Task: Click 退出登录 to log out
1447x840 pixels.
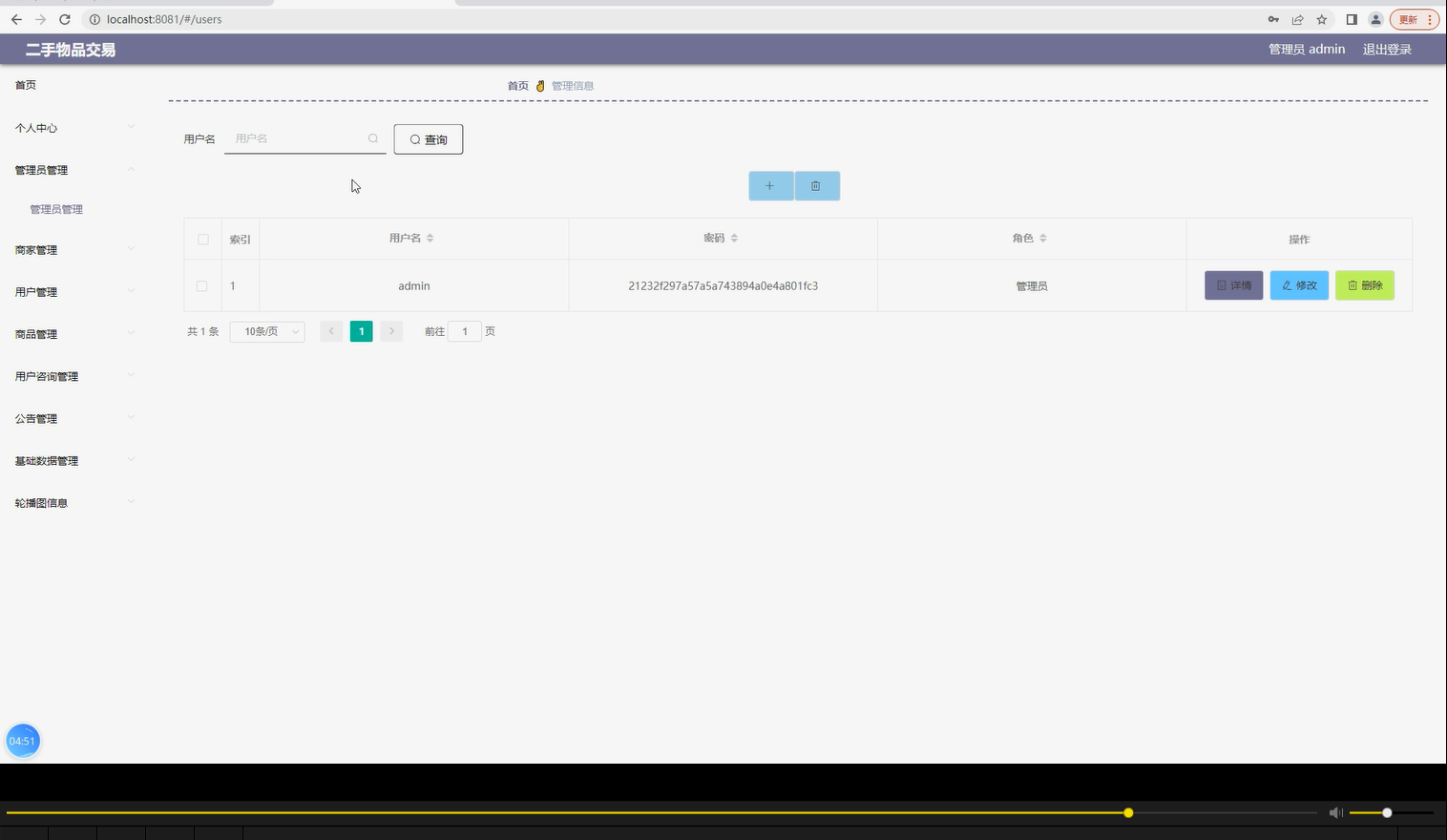Action: pyautogui.click(x=1387, y=50)
